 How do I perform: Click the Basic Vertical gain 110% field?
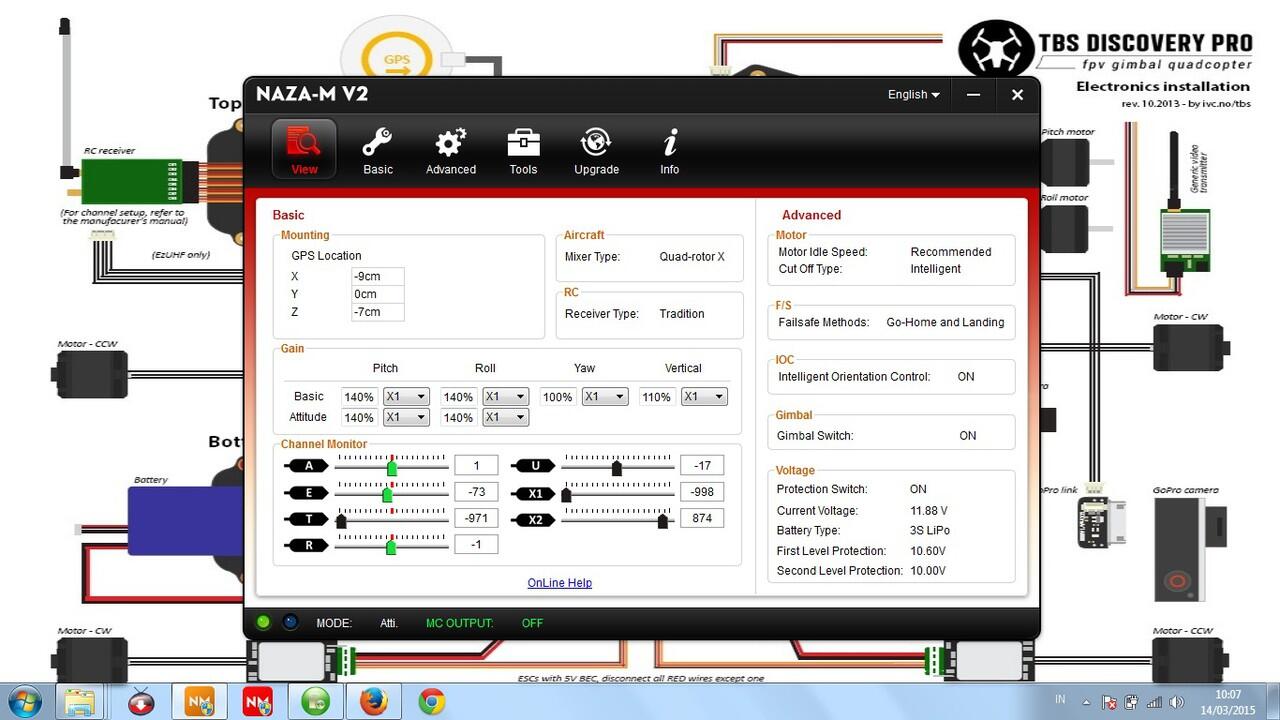(x=657, y=397)
